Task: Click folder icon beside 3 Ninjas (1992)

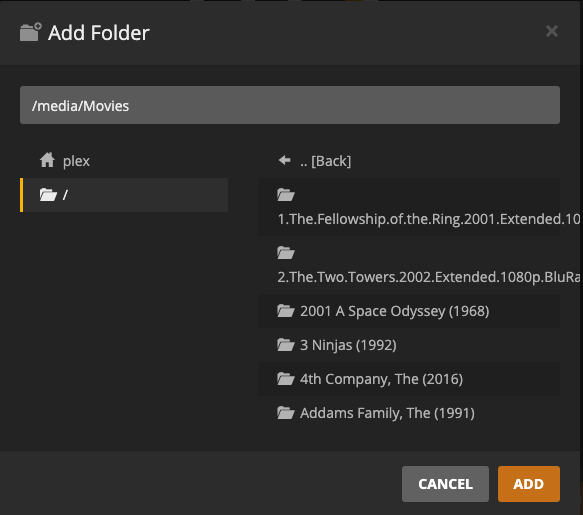Action: pos(286,345)
